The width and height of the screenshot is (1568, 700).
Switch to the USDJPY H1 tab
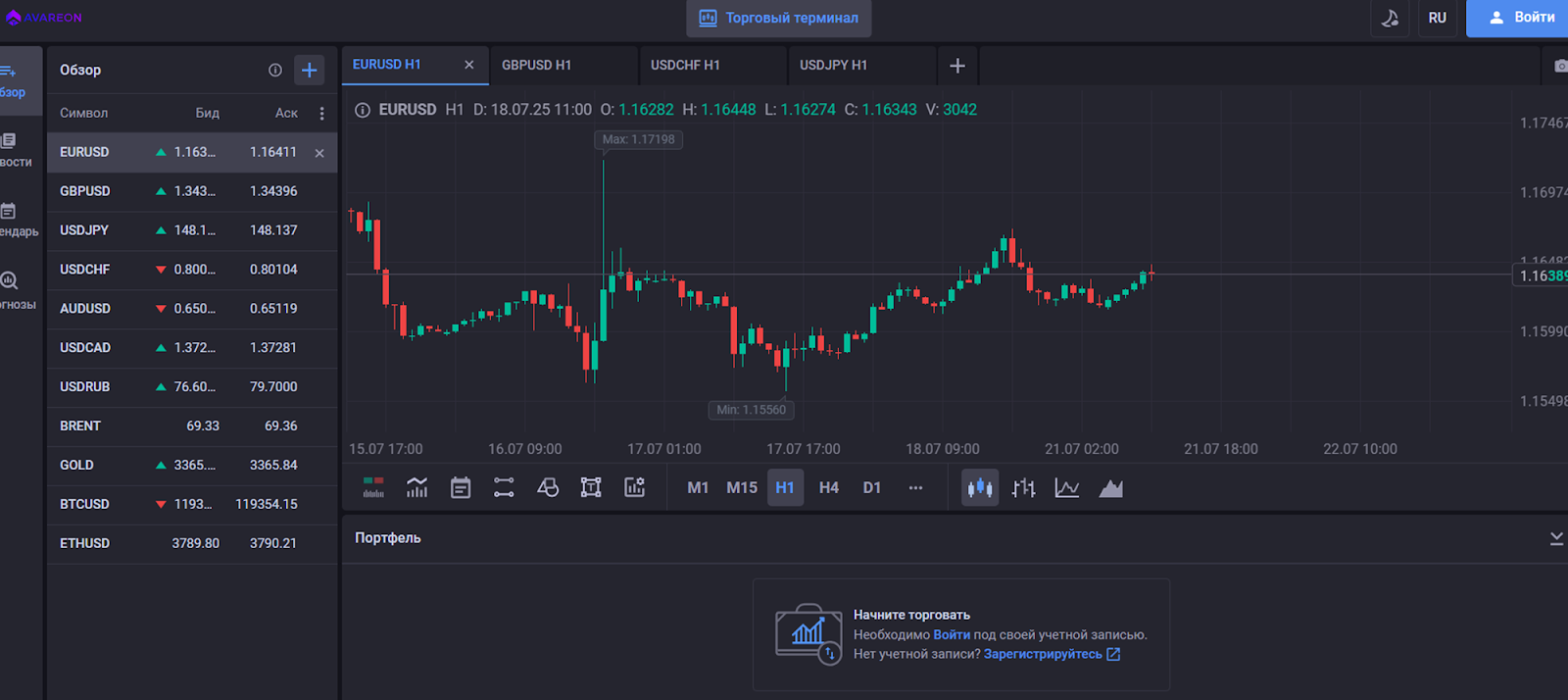click(x=861, y=66)
